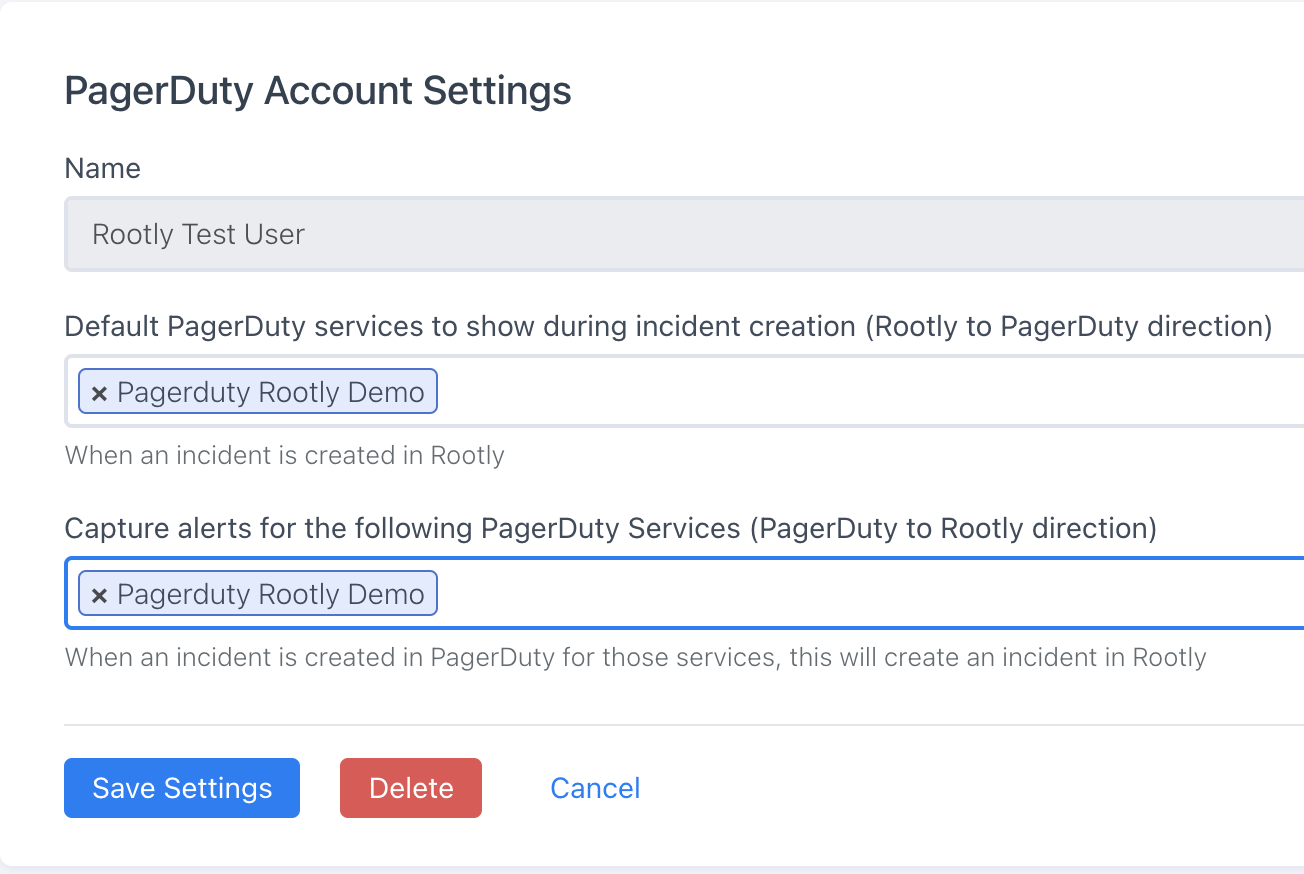Click the PagerDuty Account Settings heading

(x=318, y=91)
